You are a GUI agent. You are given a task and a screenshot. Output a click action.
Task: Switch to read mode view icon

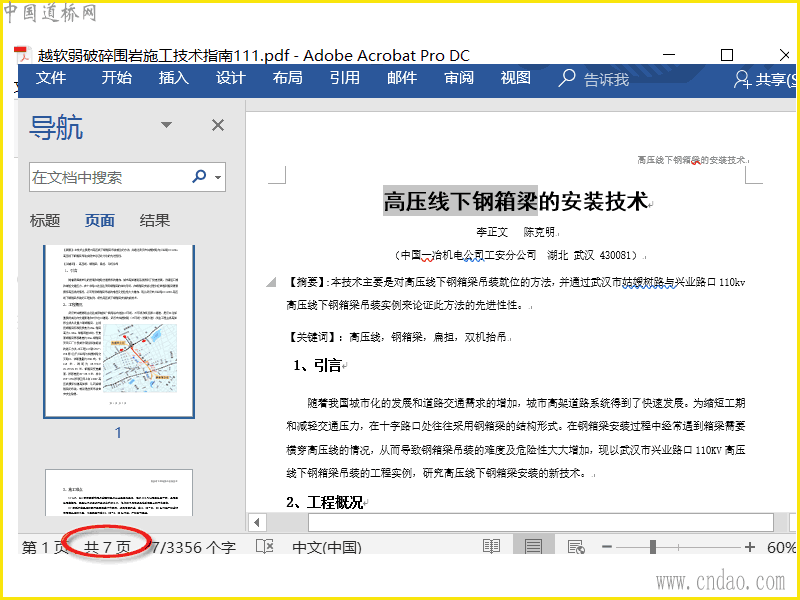(x=491, y=547)
